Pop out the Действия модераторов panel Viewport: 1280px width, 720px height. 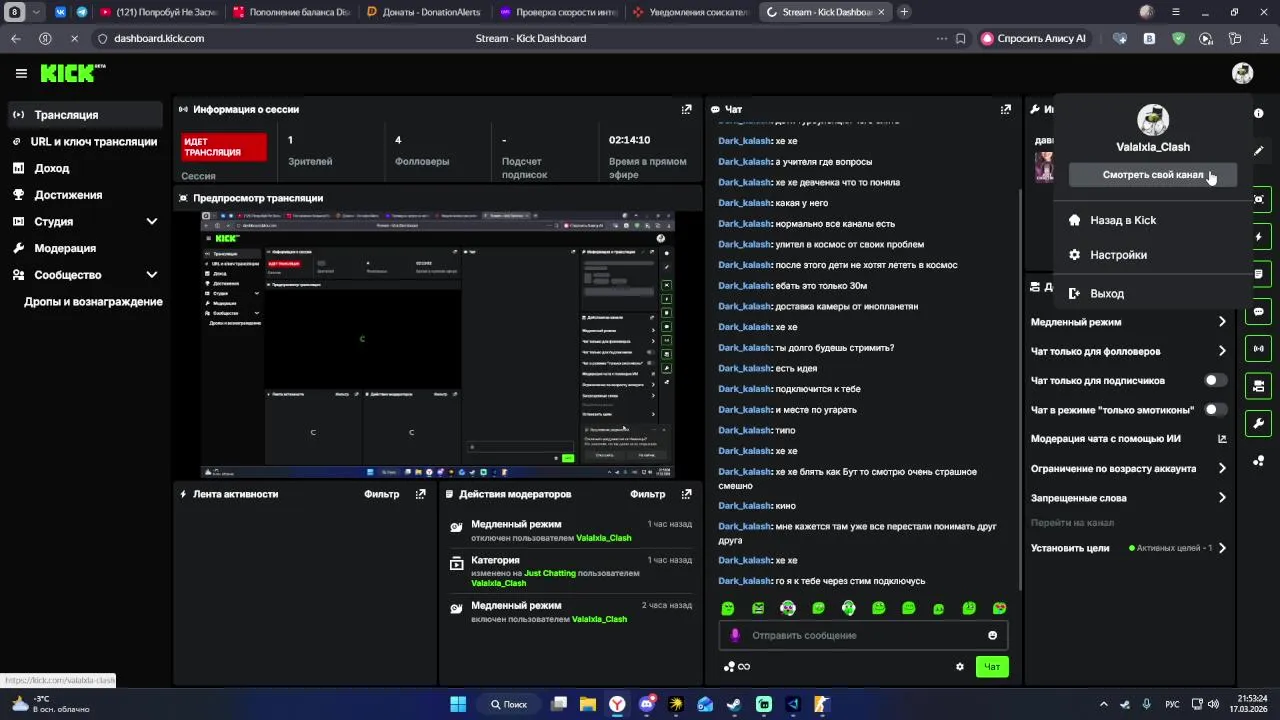(686, 494)
